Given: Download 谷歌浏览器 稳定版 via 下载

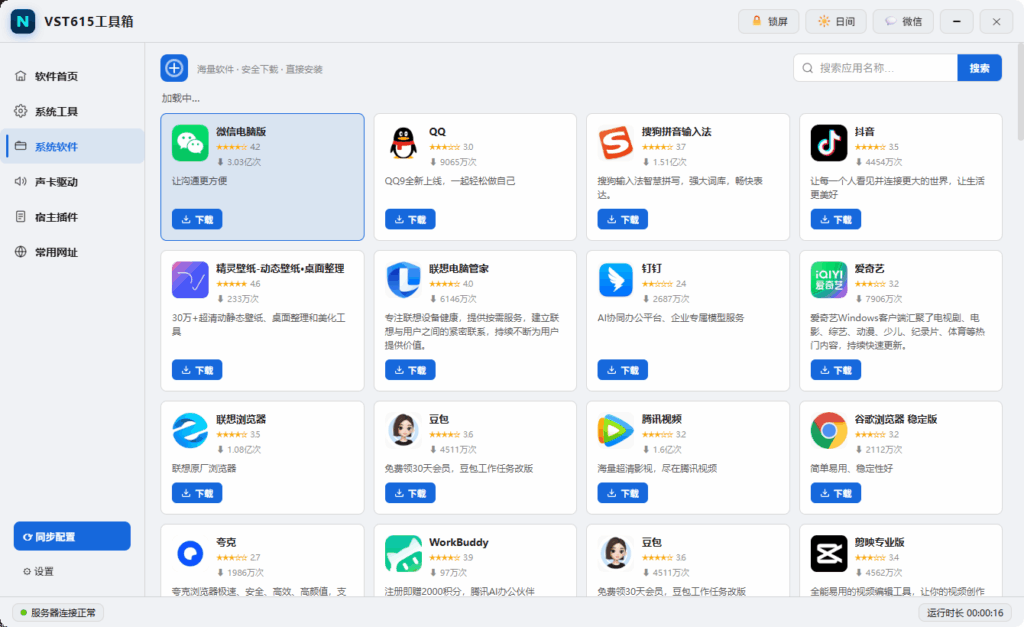Looking at the screenshot, I should pyautogui.click(x=836, y=493).
